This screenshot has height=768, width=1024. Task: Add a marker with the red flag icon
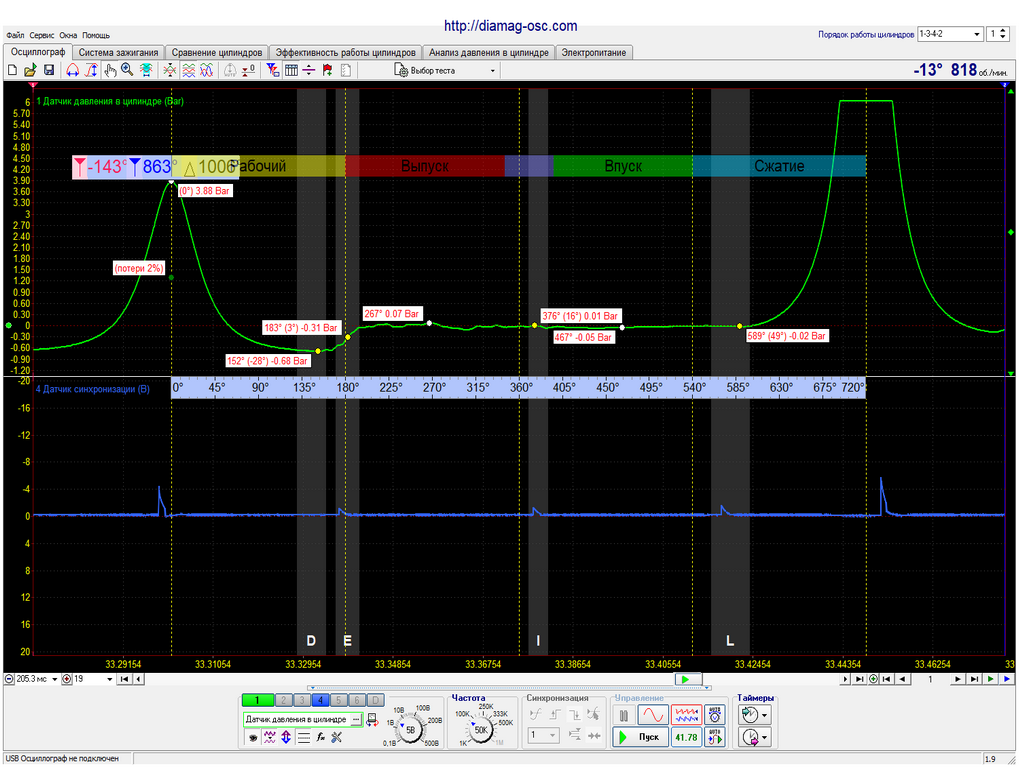tap(327, 70)
